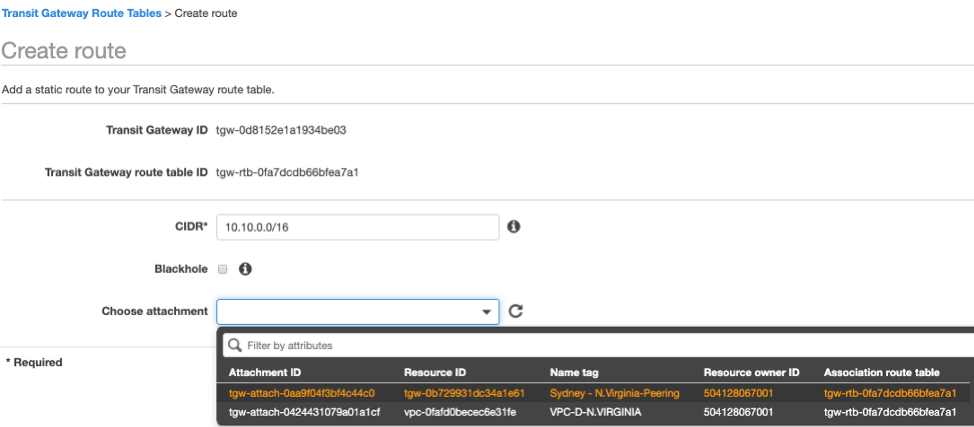
Task: Select attachment tgw-attach-0aa9f04f3bf4c44c0
Action: pos(302,393)
